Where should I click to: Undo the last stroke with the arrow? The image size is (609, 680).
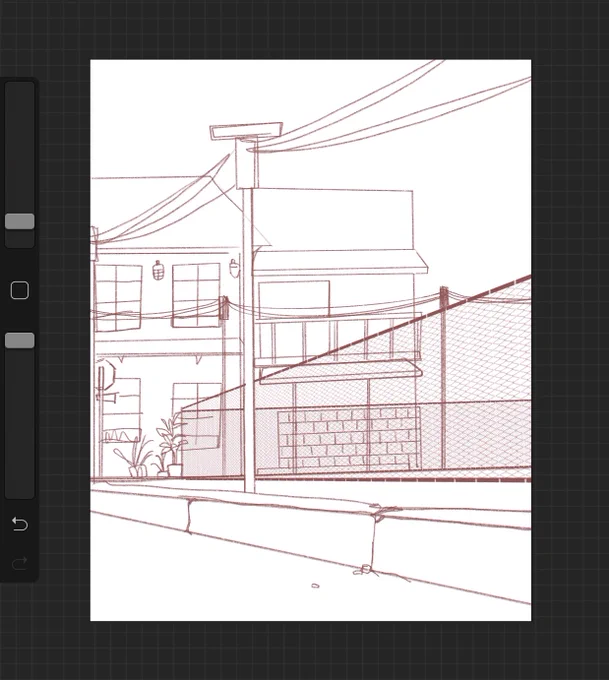coord(20,524)
